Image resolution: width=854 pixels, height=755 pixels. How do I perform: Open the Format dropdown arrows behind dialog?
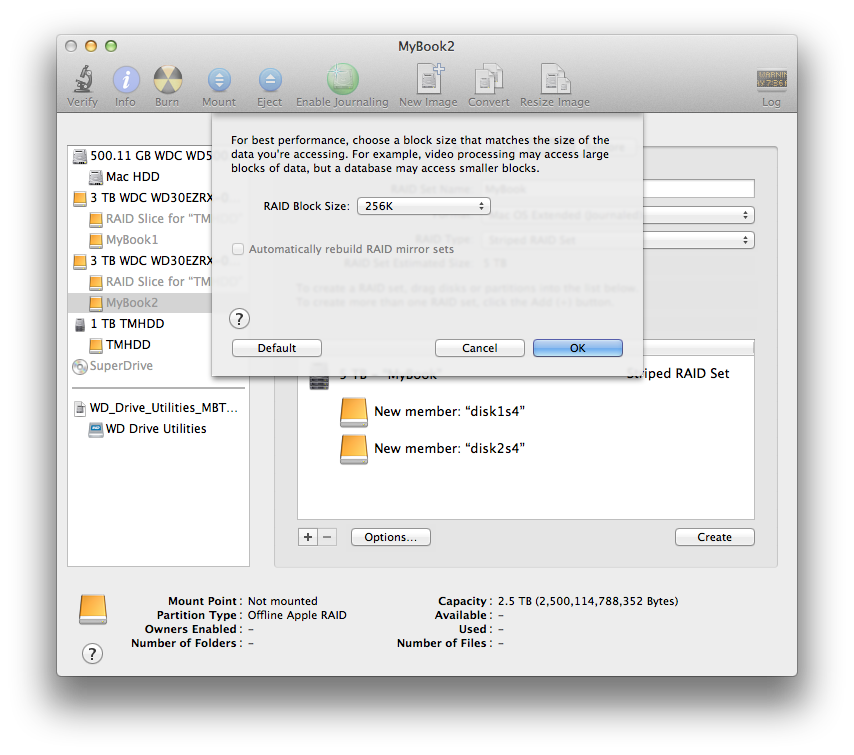point(745,215)
